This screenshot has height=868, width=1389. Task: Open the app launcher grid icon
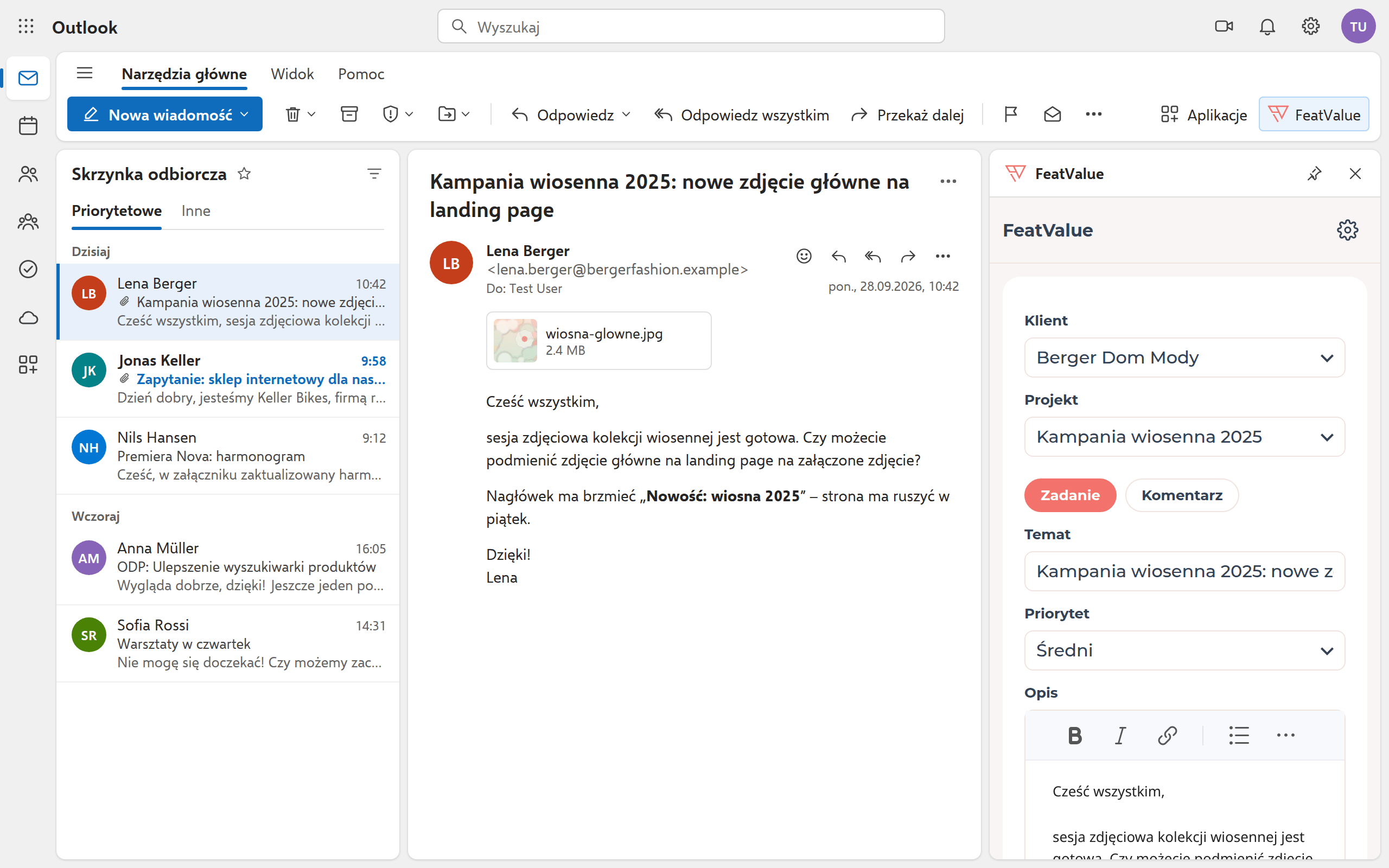(x=26, y=27)
